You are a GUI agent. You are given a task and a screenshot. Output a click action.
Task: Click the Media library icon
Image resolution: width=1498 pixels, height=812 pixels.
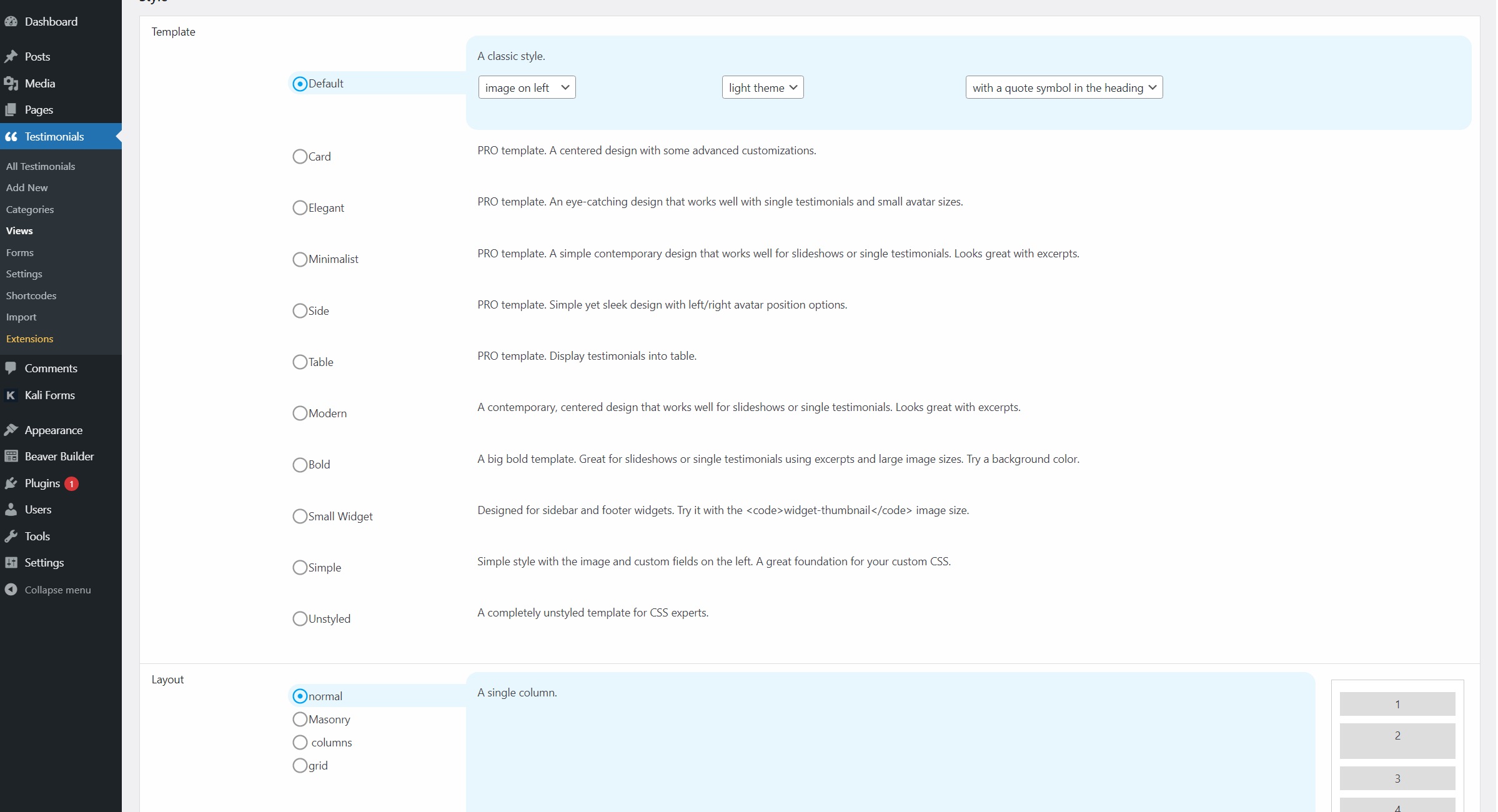pyautogui.click(x=11, y=84)
